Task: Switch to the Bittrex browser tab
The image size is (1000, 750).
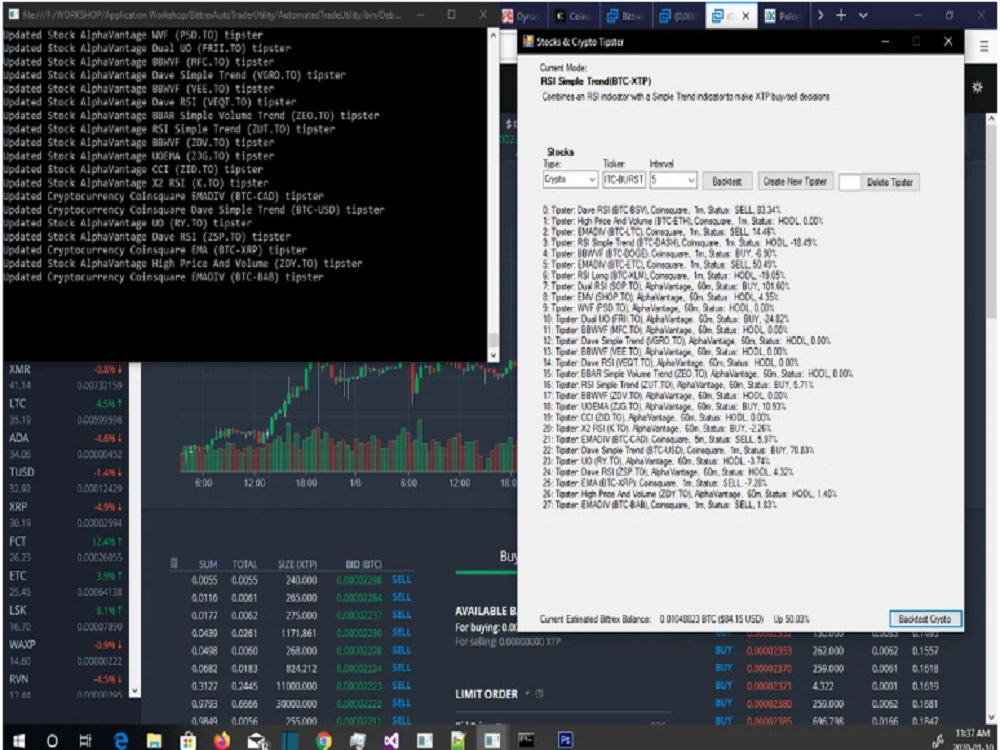Action: pyautogui.click(x=624, y=16)
